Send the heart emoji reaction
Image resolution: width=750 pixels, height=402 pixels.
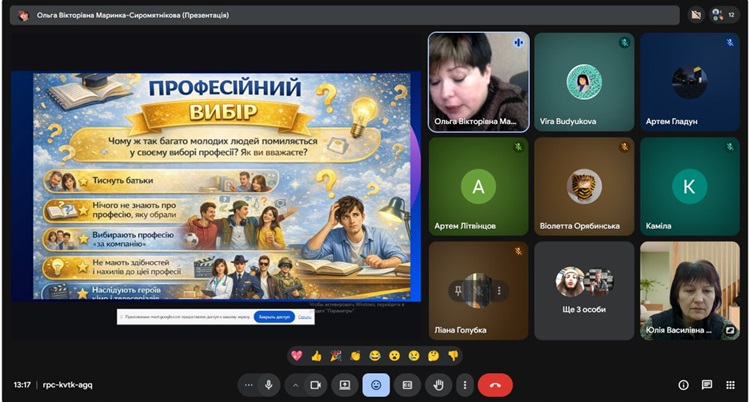click(296, 355)
